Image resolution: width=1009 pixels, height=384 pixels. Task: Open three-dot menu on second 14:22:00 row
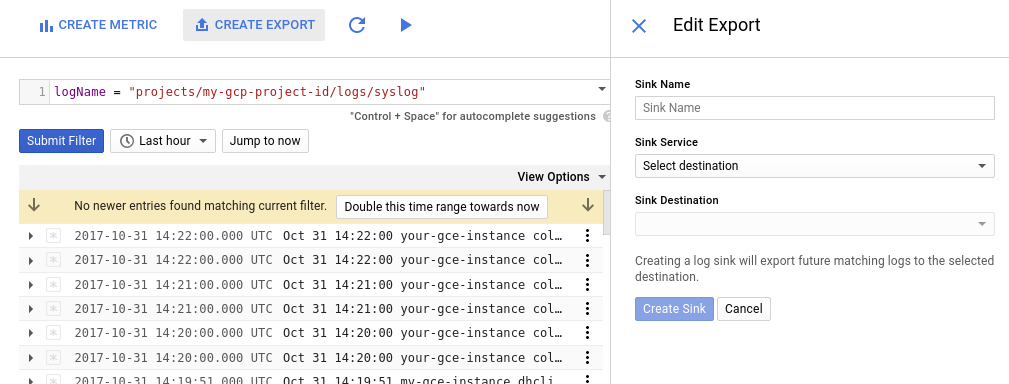coord(587,261)
